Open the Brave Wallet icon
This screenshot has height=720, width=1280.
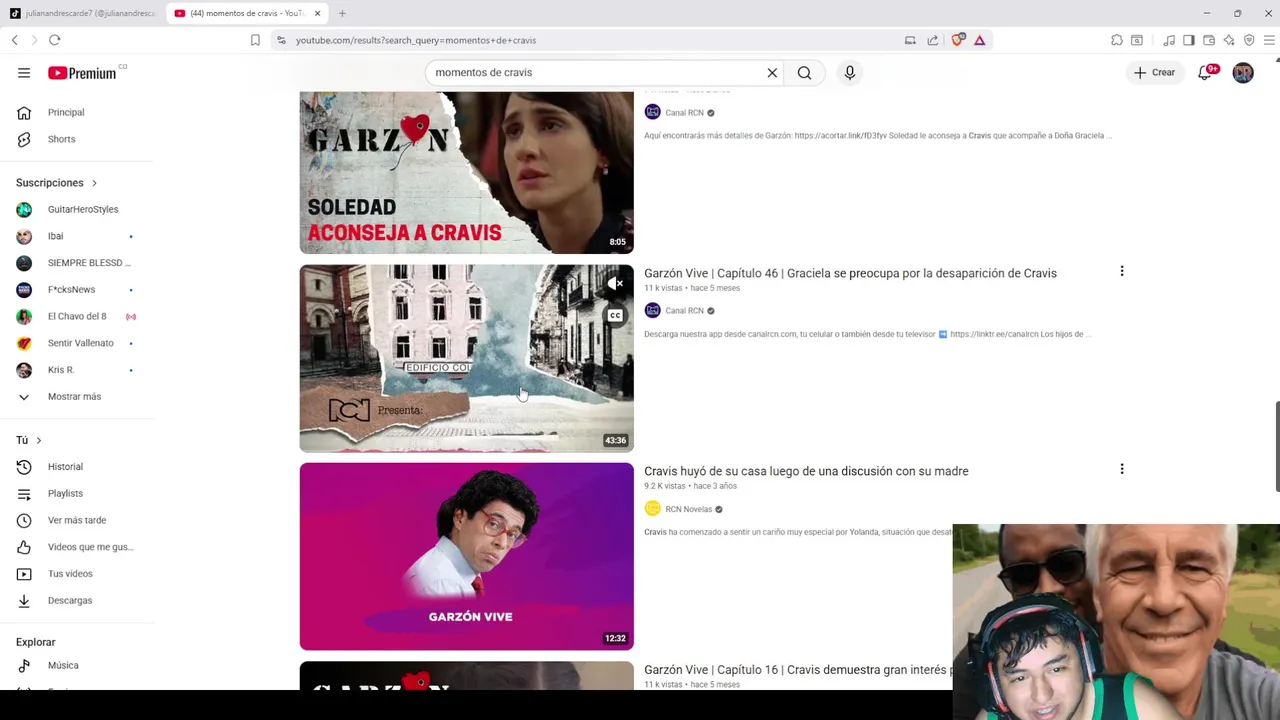point(1209,40)
